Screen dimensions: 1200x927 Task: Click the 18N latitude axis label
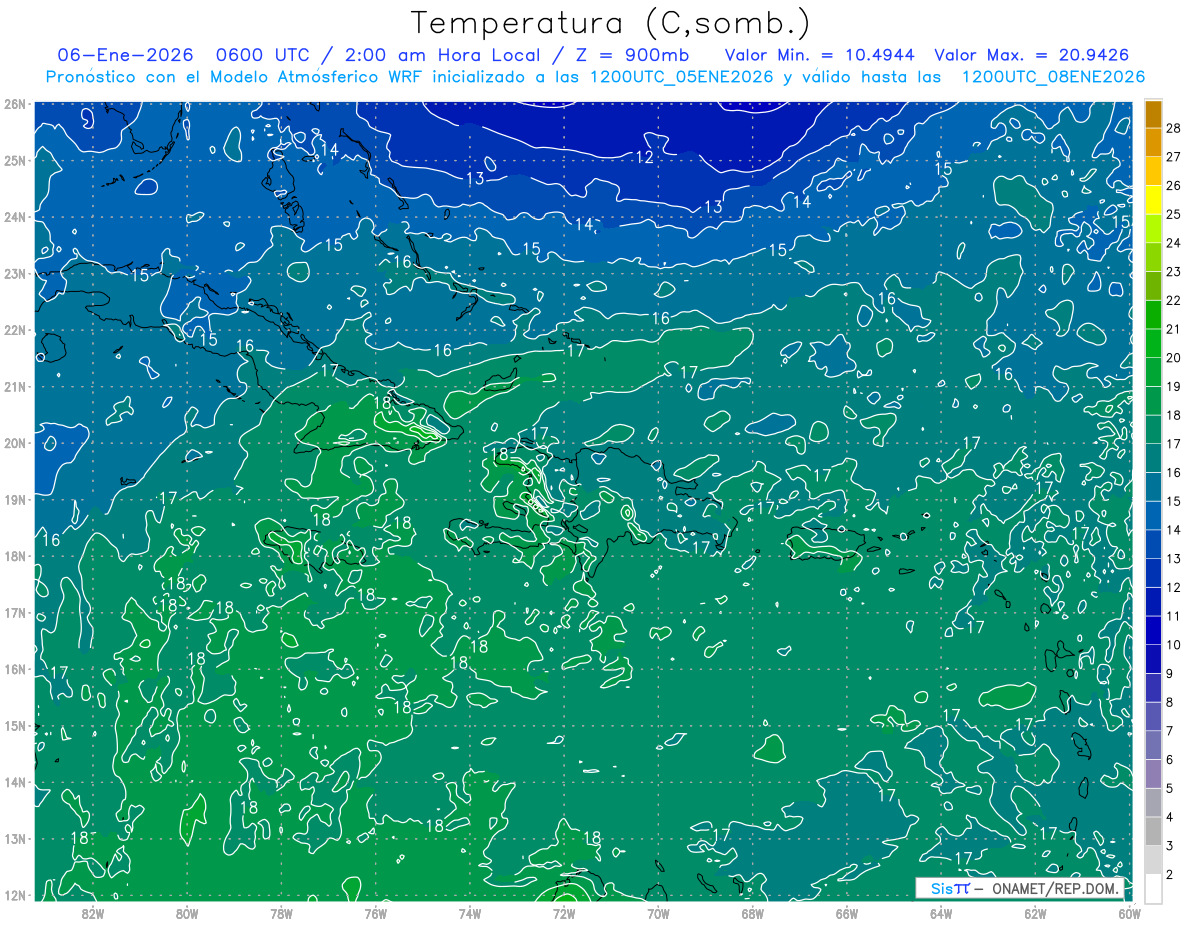[x=14, y=556]
